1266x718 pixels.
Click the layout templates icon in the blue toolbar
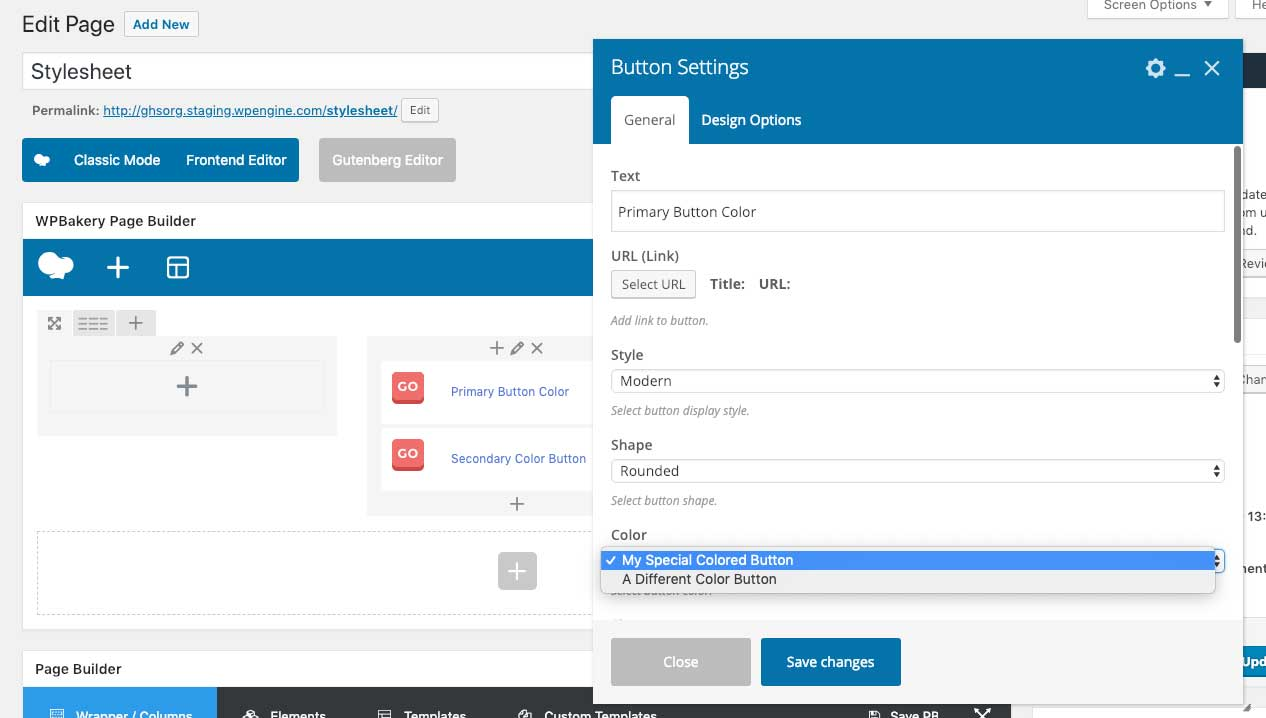coord(177,267)
